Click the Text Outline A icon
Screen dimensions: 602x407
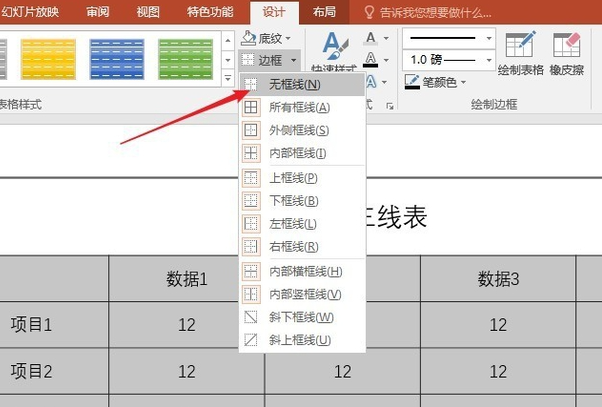[371, 60]
